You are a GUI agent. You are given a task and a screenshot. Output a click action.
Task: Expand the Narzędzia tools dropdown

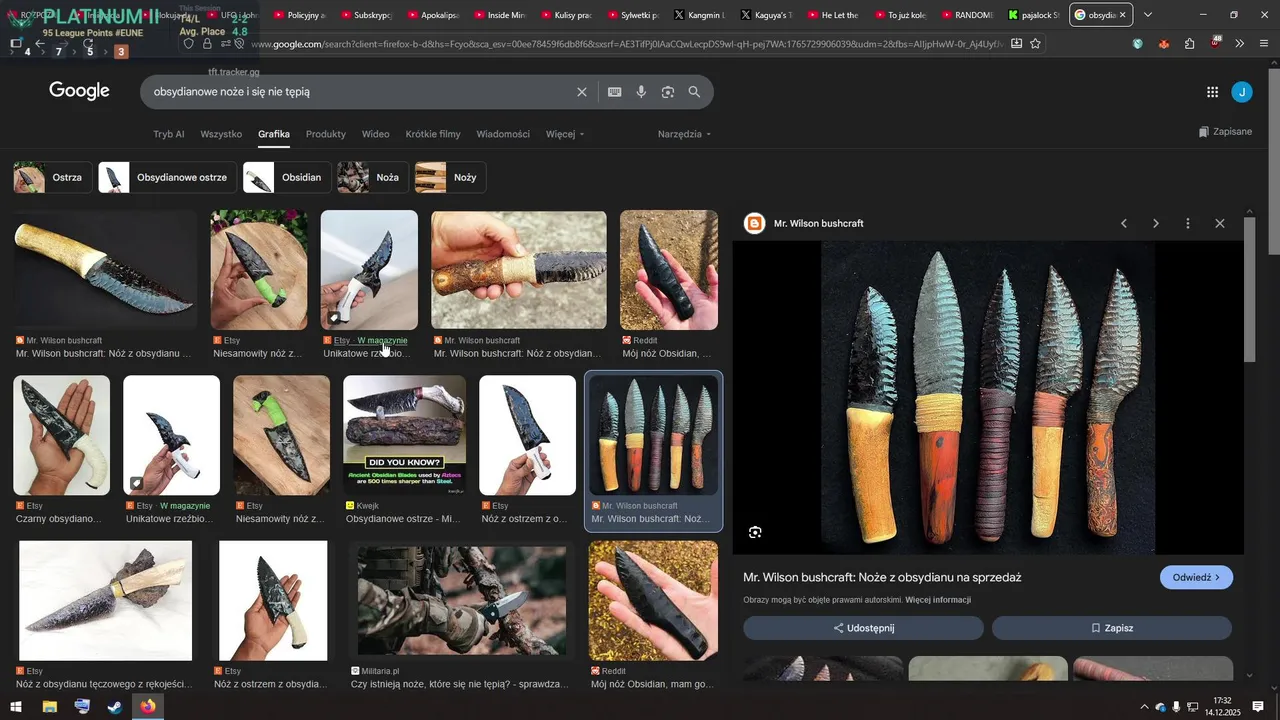[685, 134]
